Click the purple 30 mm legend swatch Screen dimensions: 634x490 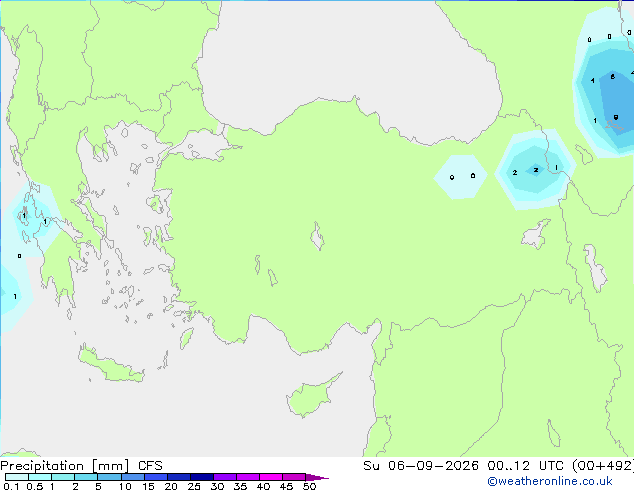(x=225, y=477)
